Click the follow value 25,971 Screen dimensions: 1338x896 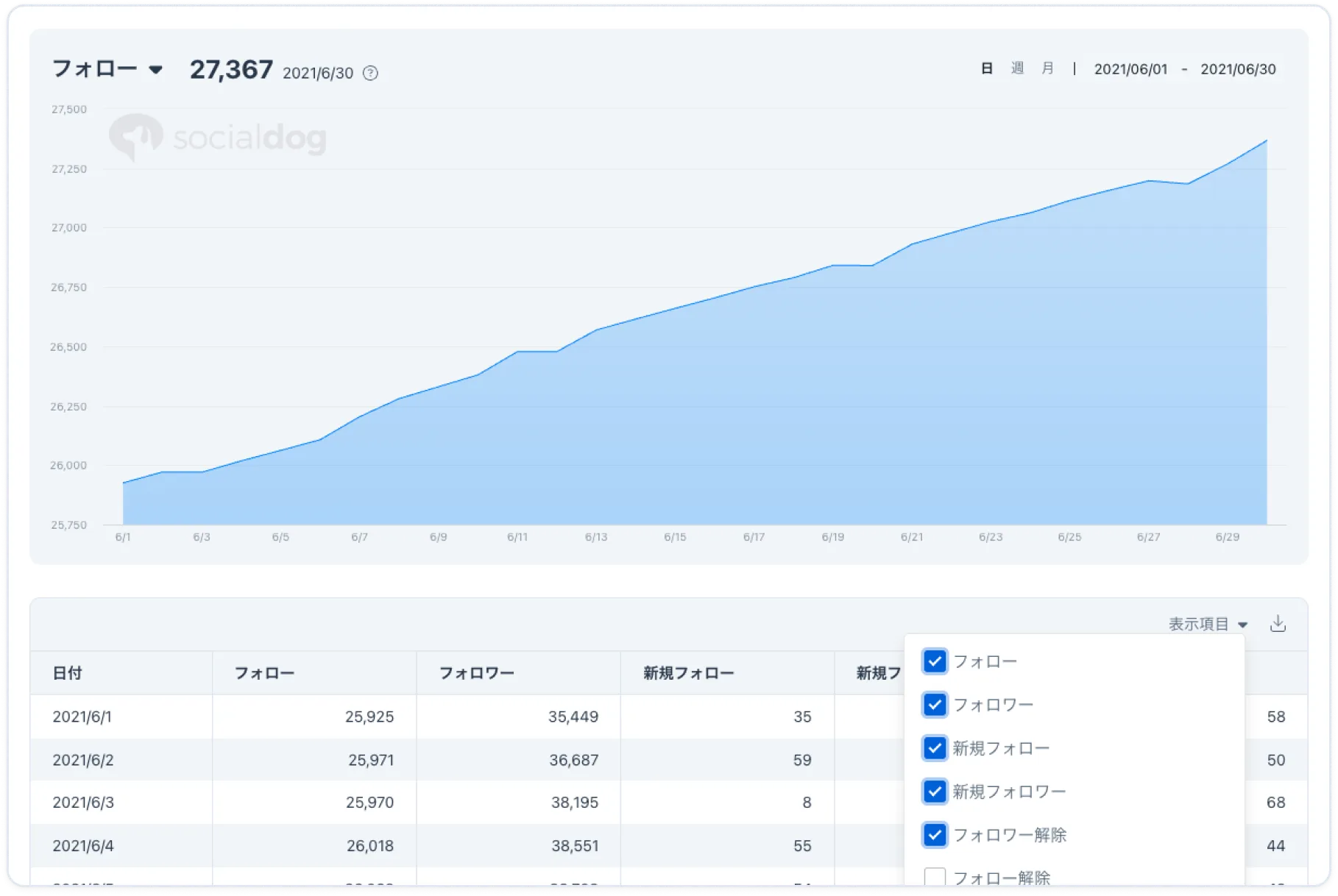371,760
